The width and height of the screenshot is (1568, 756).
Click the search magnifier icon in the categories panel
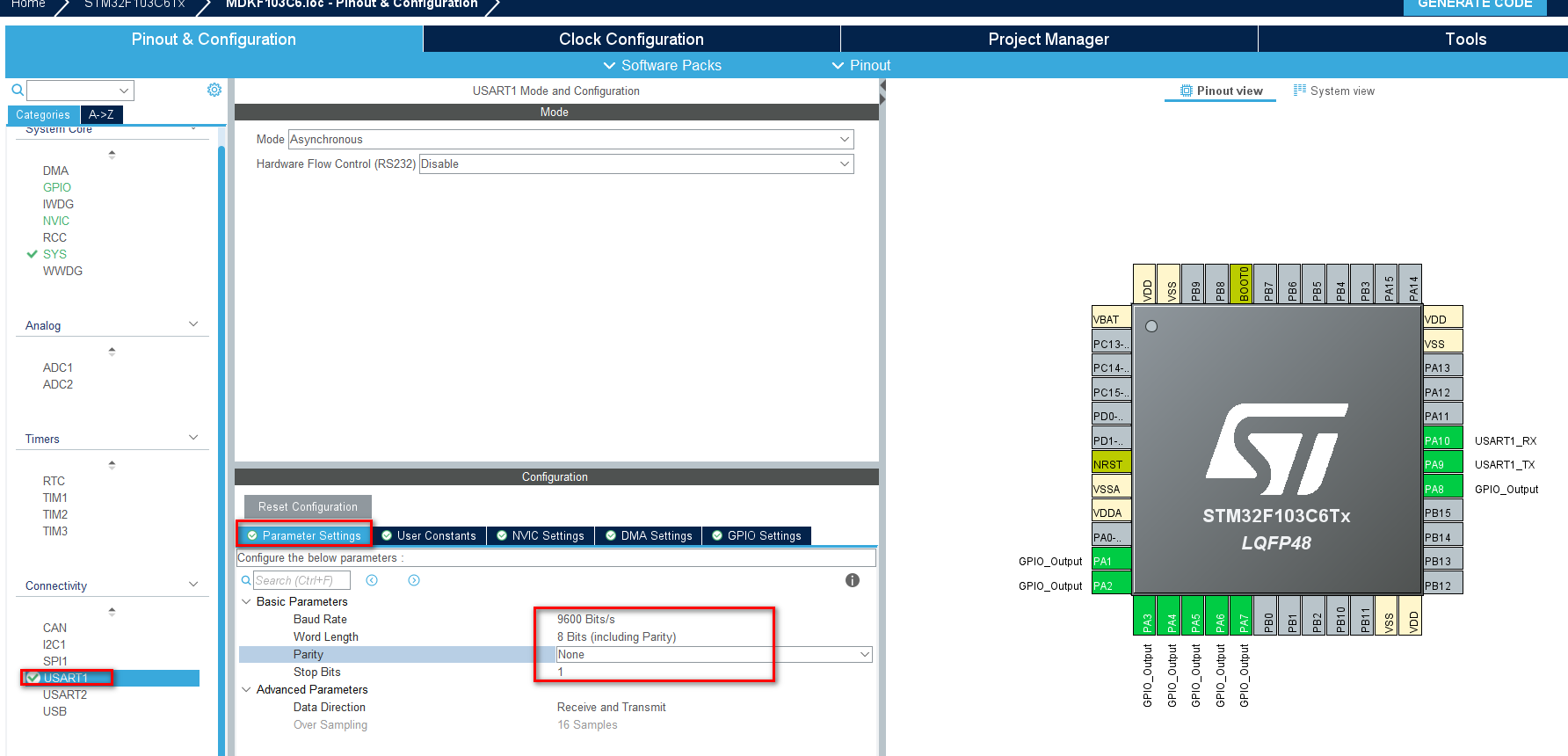17,90
